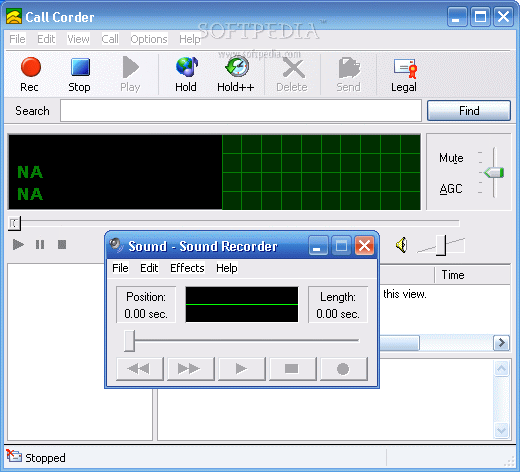The height and width of the screenshot is (472, 520).
Task: Click the seek to start rewind button
Action: click(x=140, y=369)
